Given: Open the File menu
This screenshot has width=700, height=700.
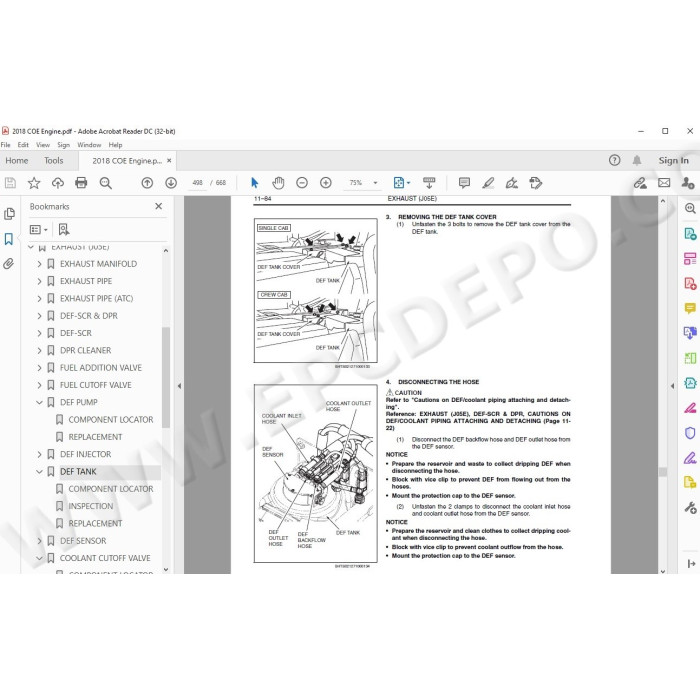Looking at the screenshot, I should 5,145.
